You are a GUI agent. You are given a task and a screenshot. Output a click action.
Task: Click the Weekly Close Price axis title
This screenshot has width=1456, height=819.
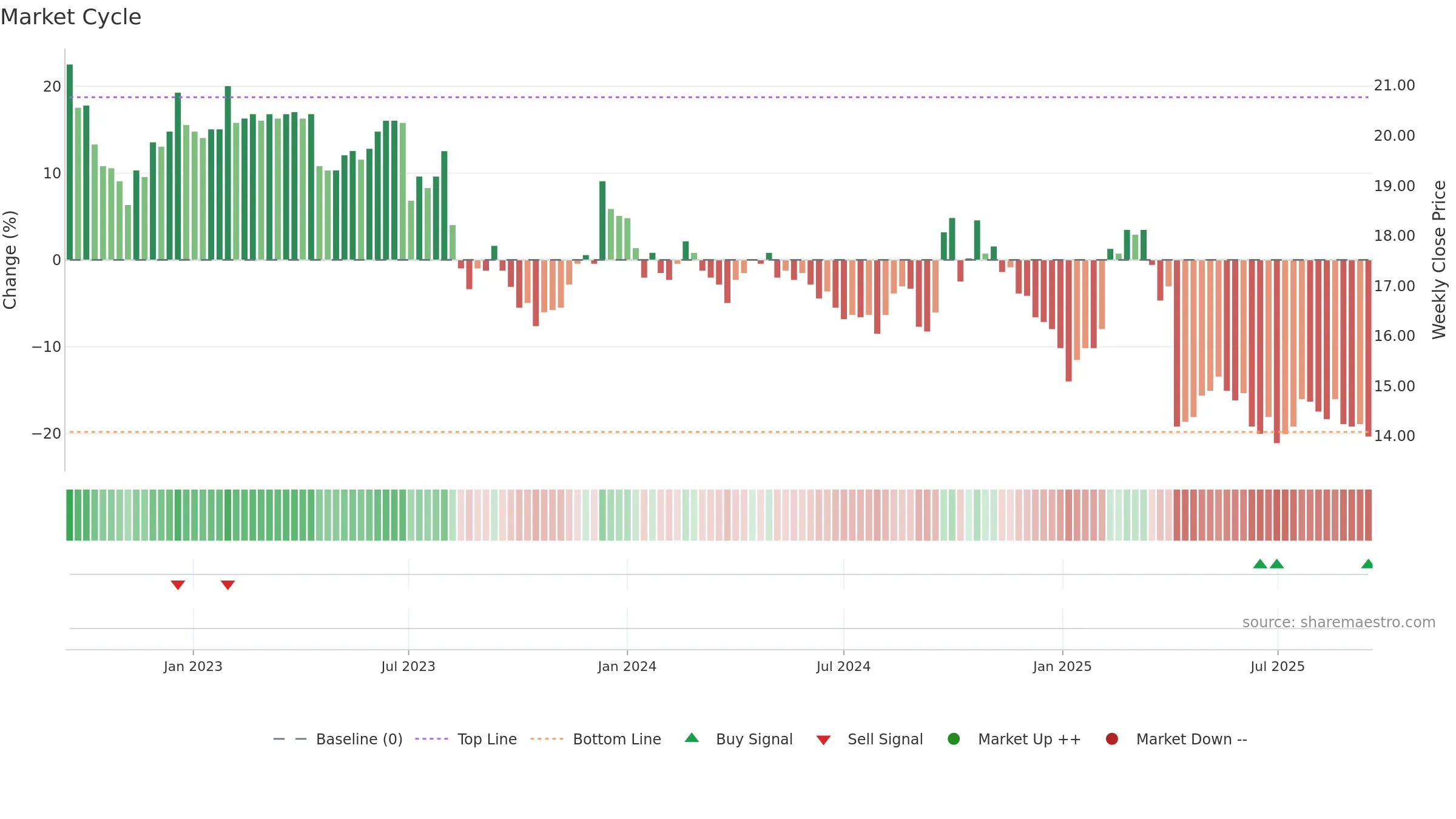pos(1439,260)
